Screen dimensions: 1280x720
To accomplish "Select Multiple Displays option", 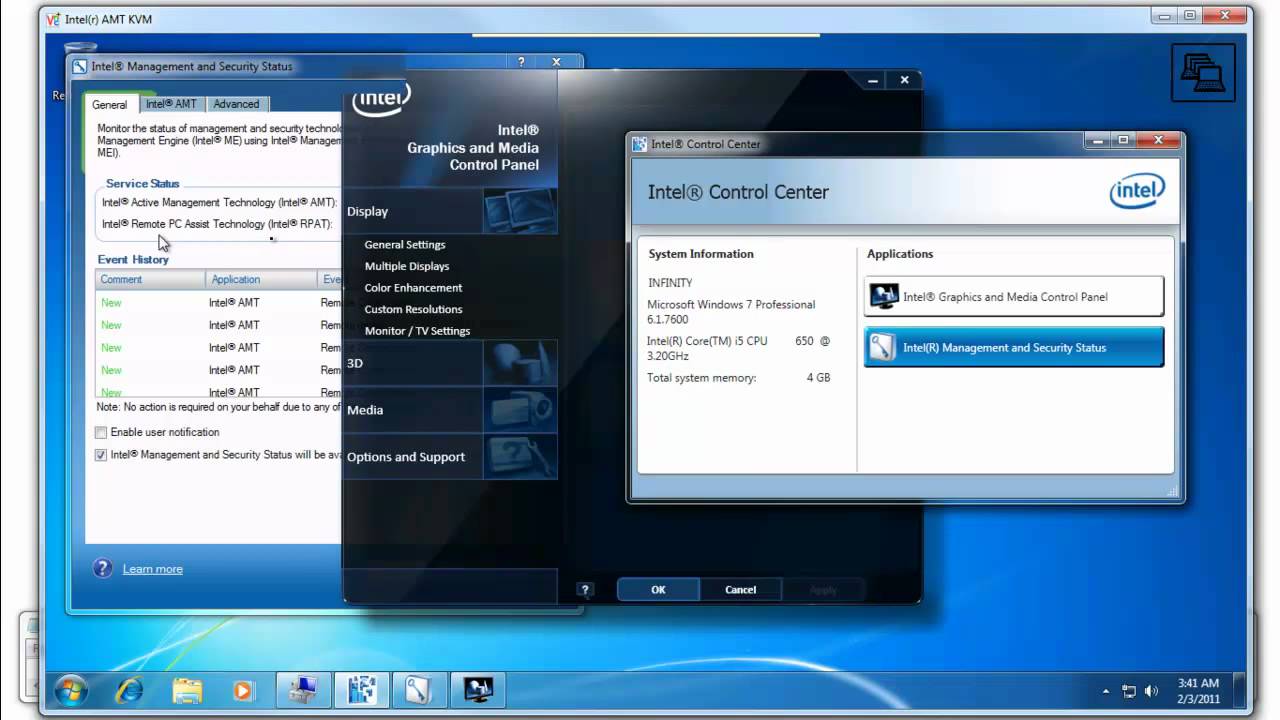I will tap(407, 266).
